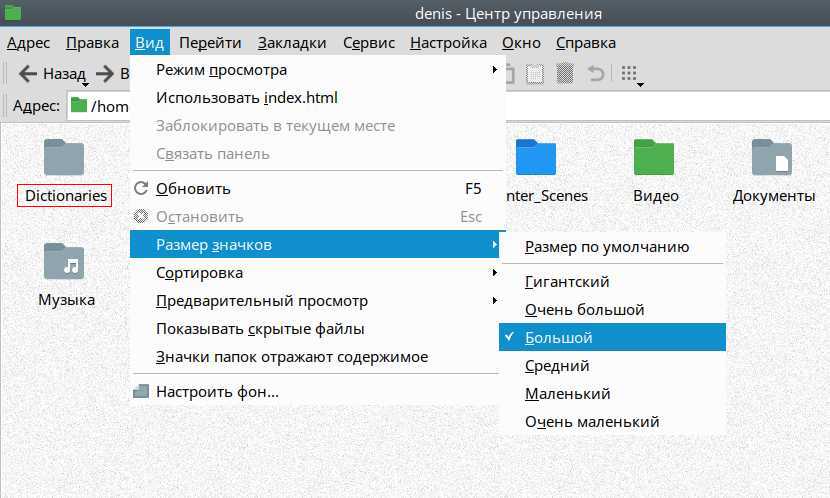Image resolution: width=830 pixels, height=498 pixels.
Task: Click the Back arrow icon in toolbar
Action: (28, 74)
